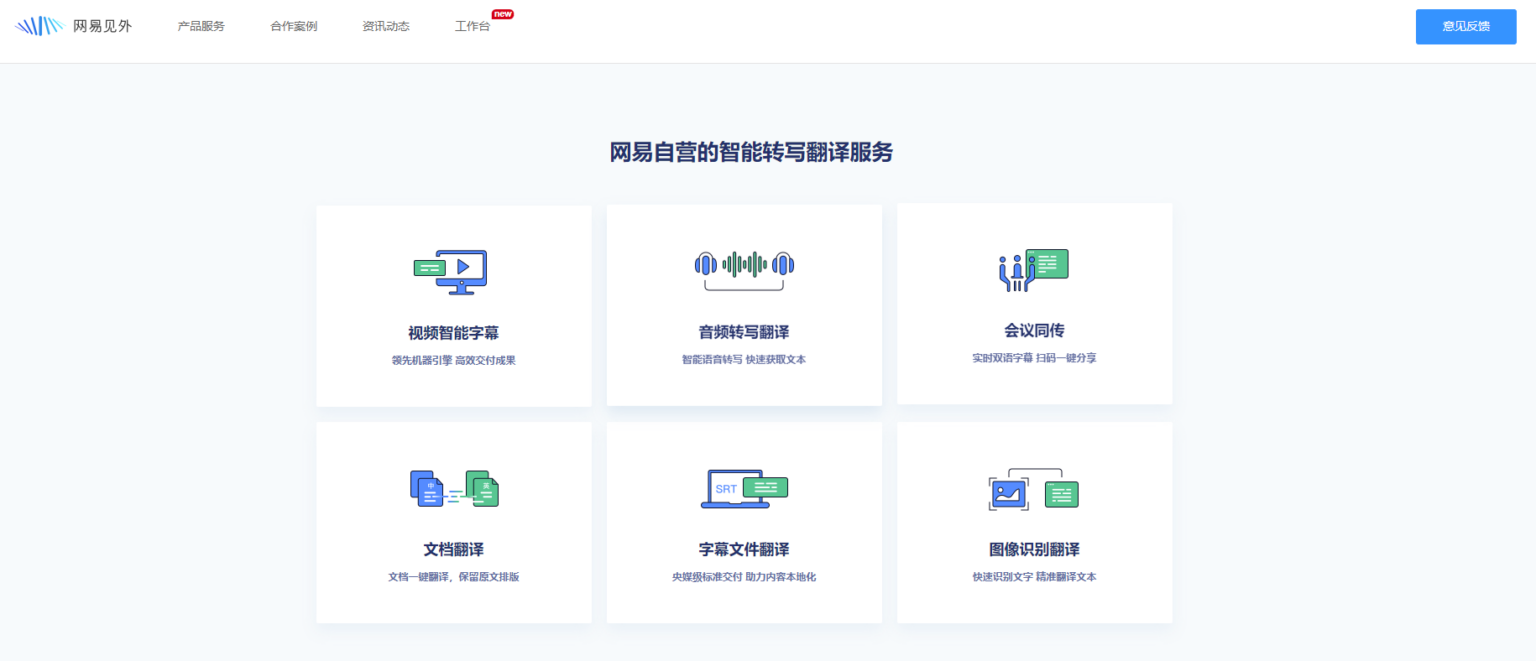The height and width of the screenshot is (661, 1536).
Task: Click the 意见反馈 feedback button
Action: click(x=1465, y=27)
